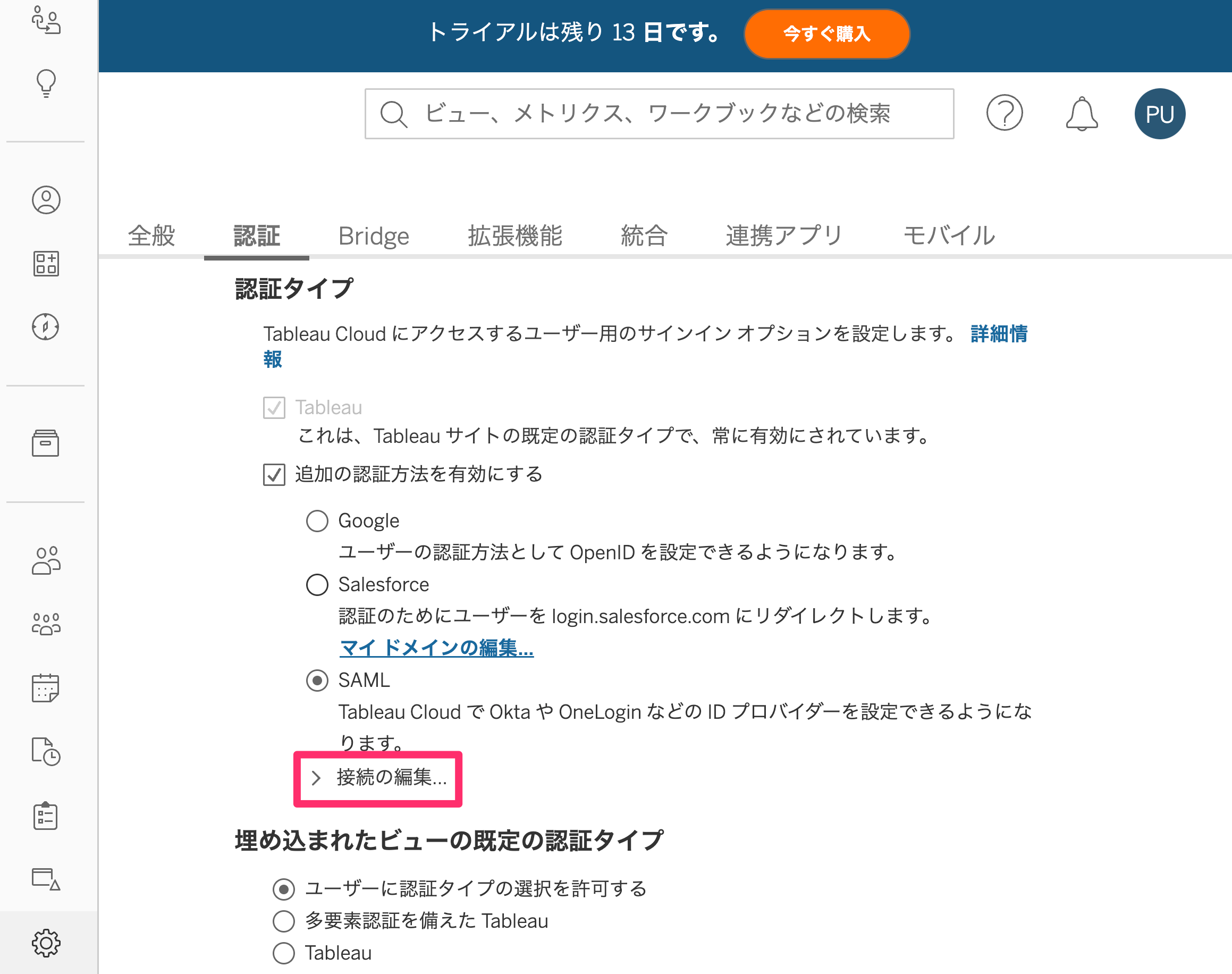Image resolution: width=1232 pixels, height=974 pixels.
Task: Open the help question mark icon
Action: tap(1005, 113)
